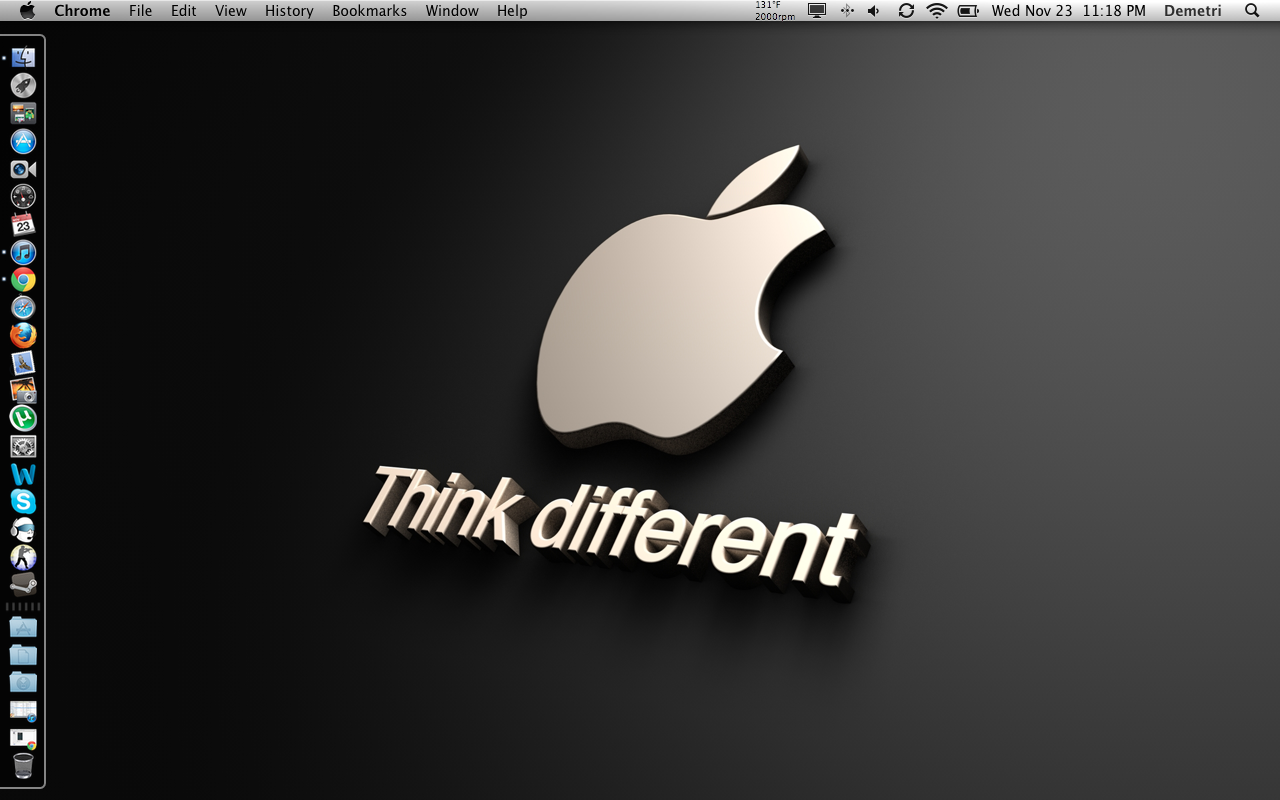Open Spotlight search magnifier

(1252, 11)
